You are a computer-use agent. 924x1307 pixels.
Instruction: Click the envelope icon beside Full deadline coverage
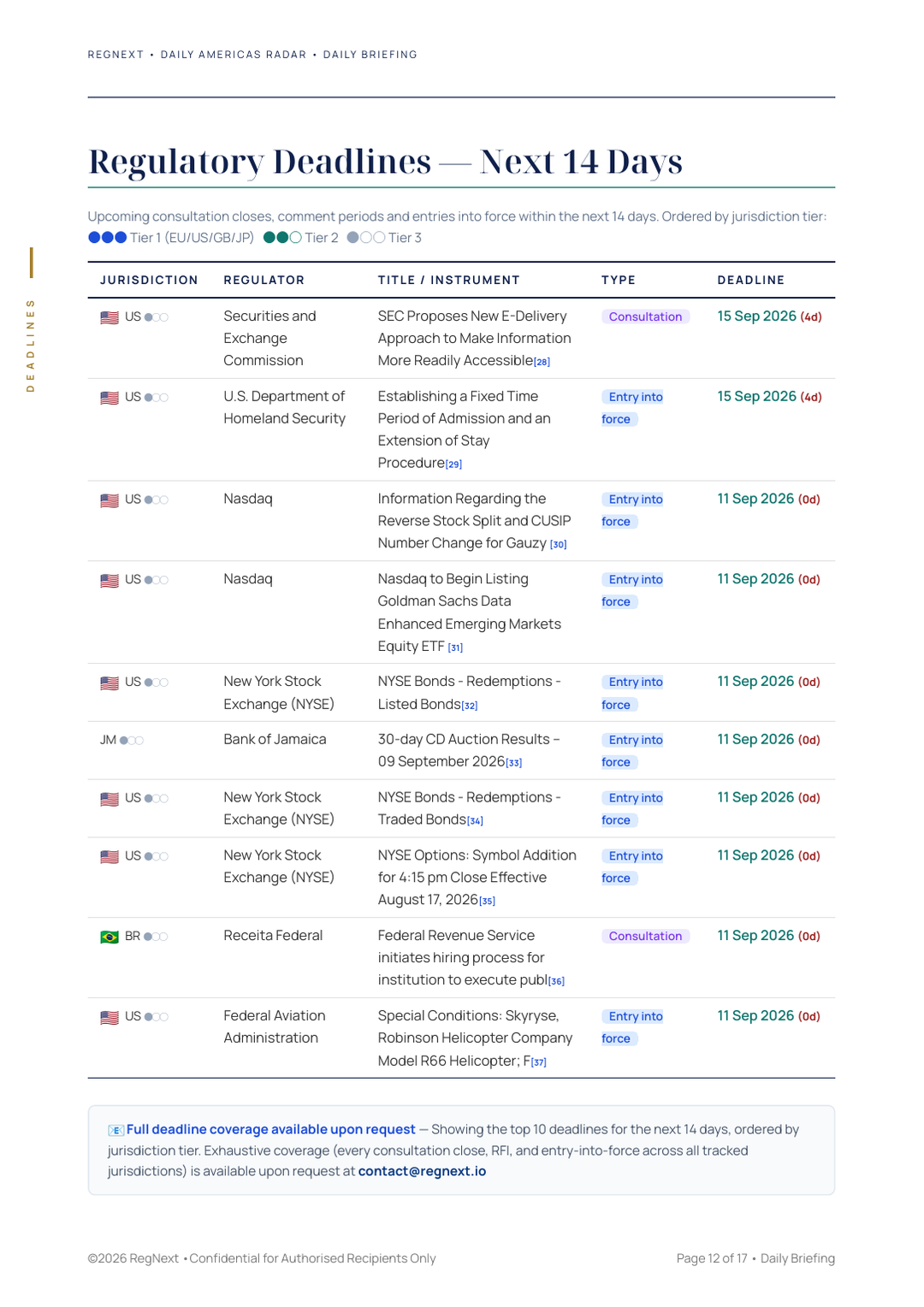pyautogui.click(x=115, y=1130)
